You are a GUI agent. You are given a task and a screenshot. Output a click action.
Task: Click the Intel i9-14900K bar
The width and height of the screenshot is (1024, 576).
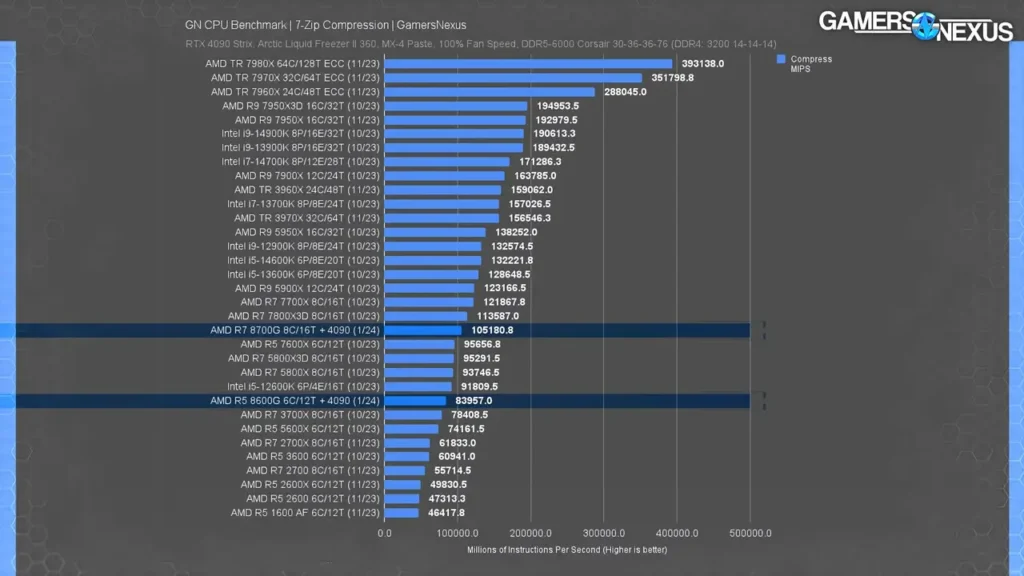click(454, 134)
